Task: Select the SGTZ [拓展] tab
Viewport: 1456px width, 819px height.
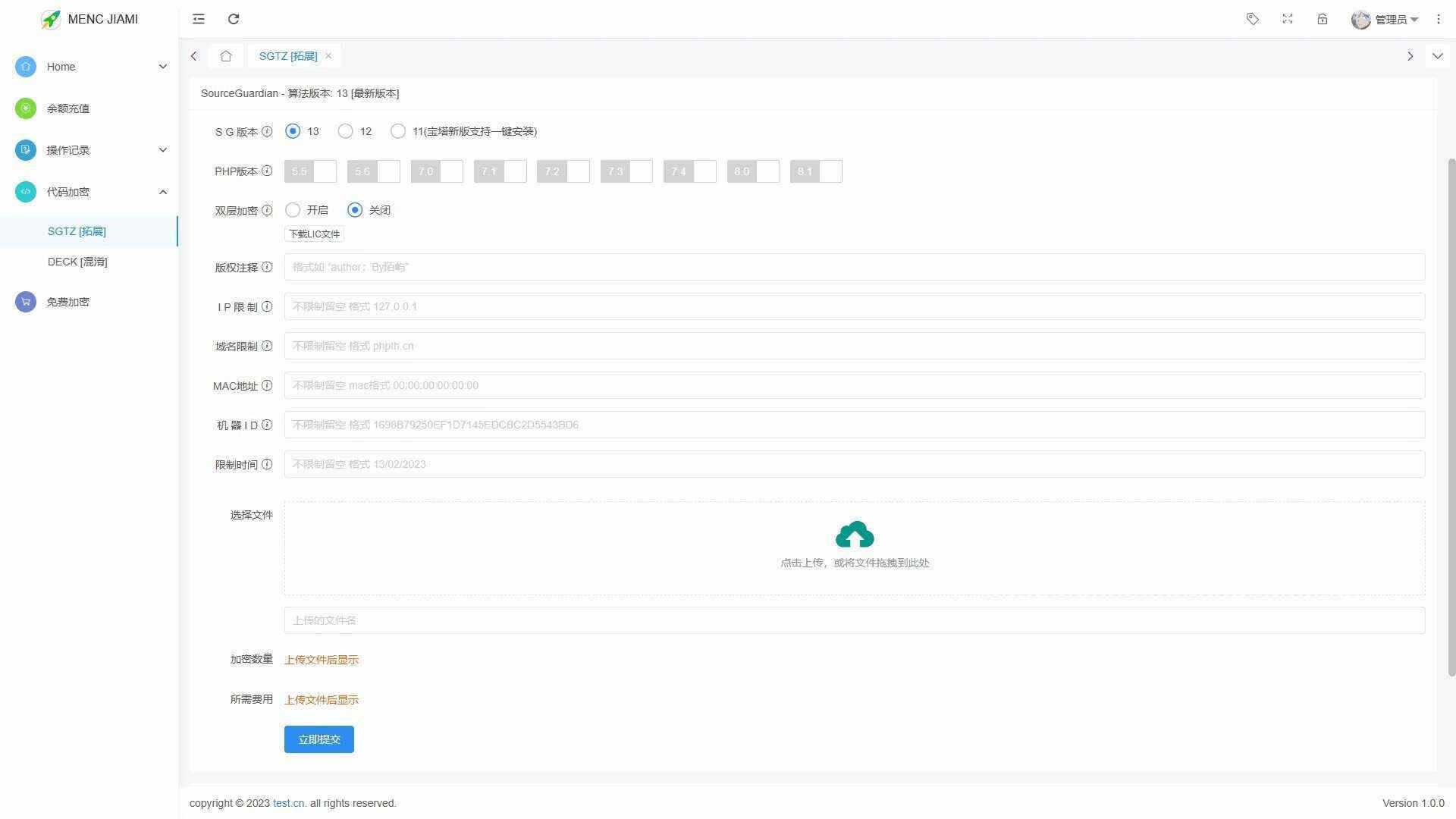Action: coord(289,55)
